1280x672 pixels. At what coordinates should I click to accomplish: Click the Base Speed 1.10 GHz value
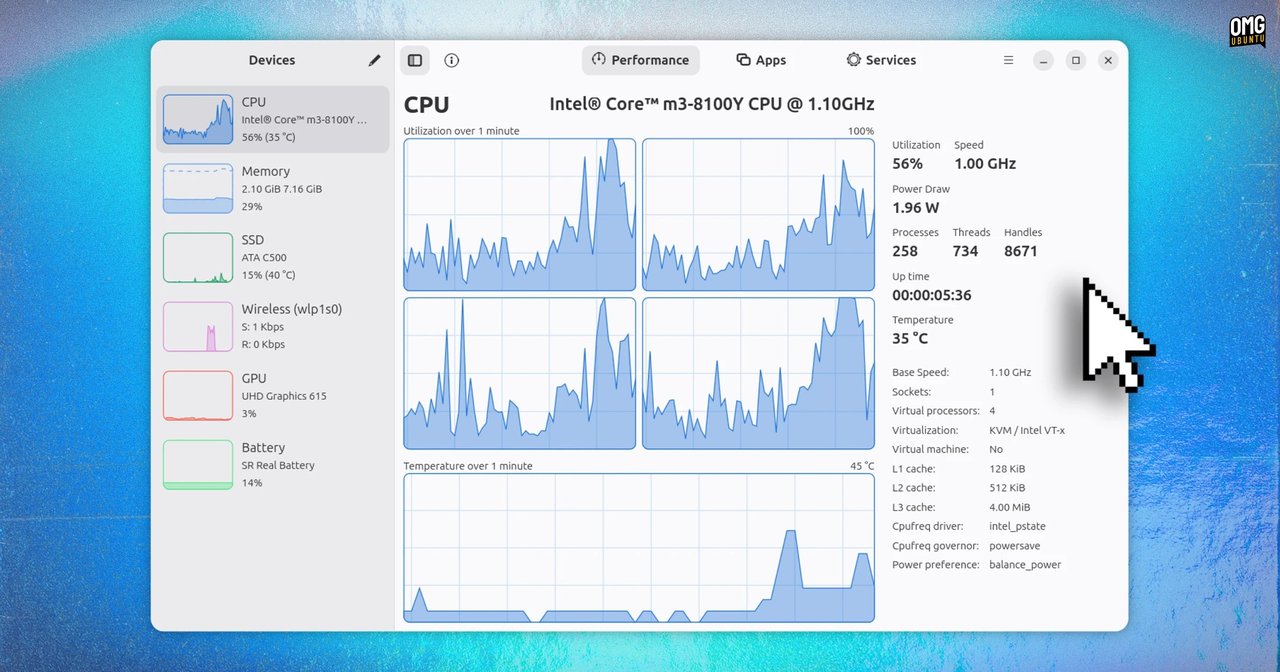coord(1010,372)
